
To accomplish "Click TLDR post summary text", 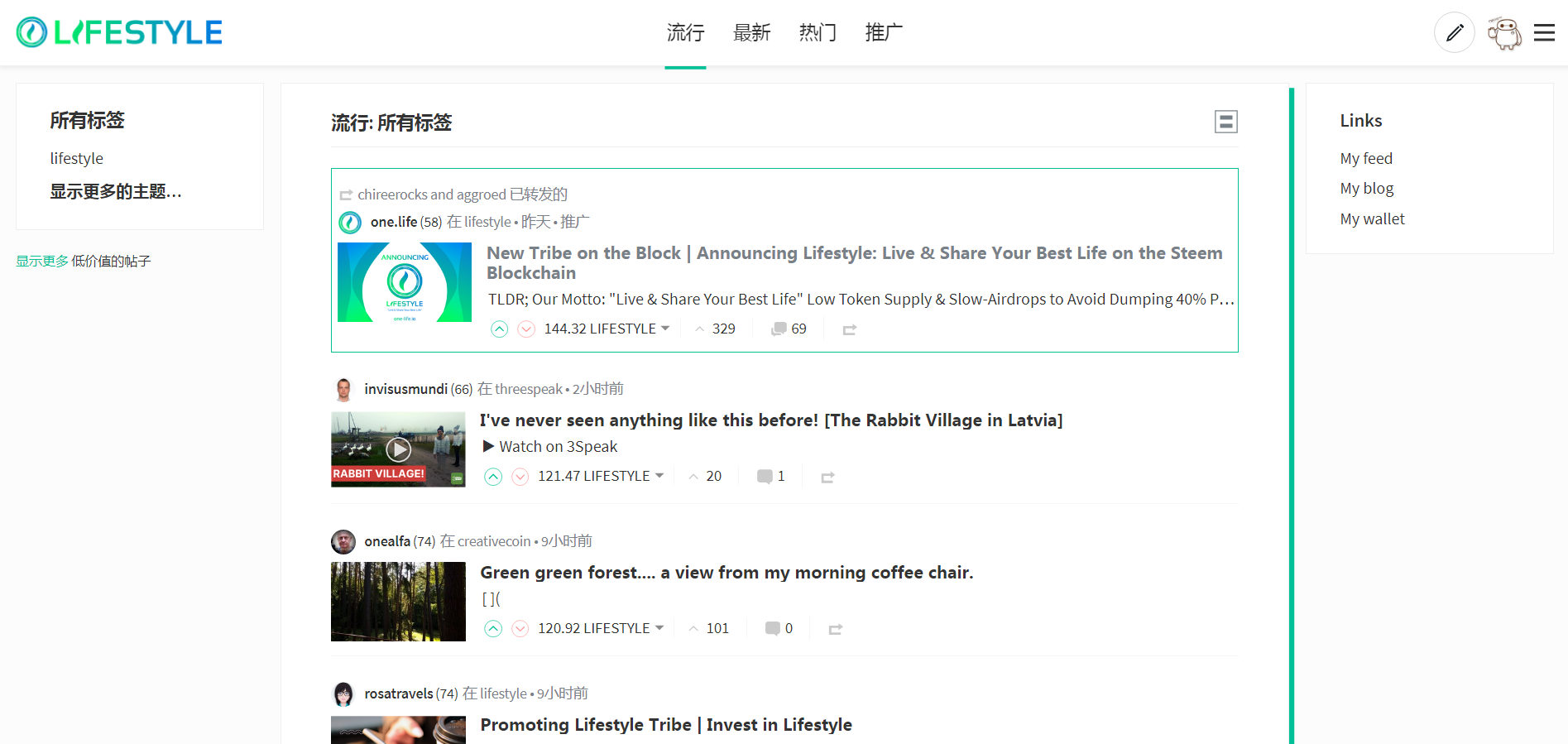I will [861, 300].
